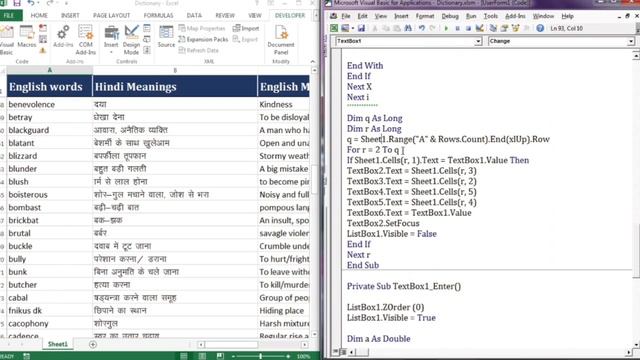Image resolution: width=640 pixels, height=360 pixels.
Task: Click the Excel horizontal scrollbar thumb
Action: point(231,344)
